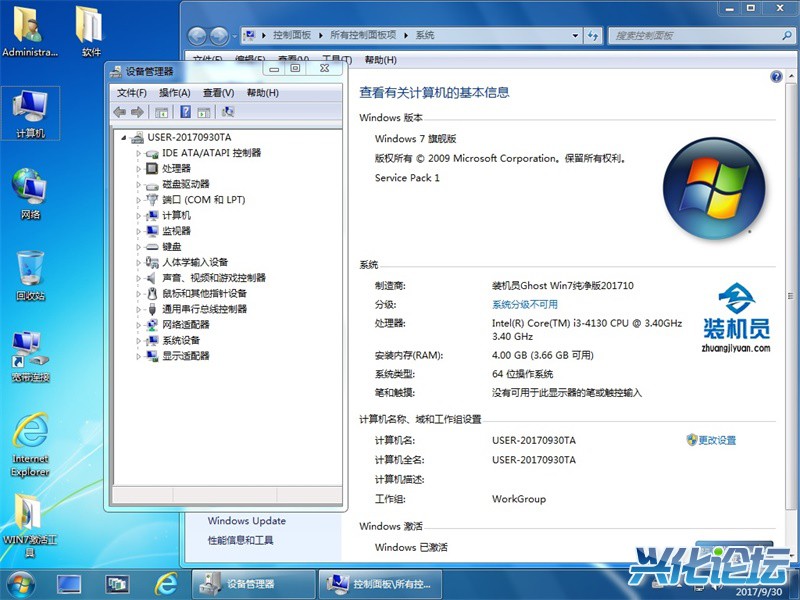This screenshot has width=800, height=600.
Task: Select the IDE ATA/ATAPI 控制器 device icon
Action: click(x=152, y=153)
